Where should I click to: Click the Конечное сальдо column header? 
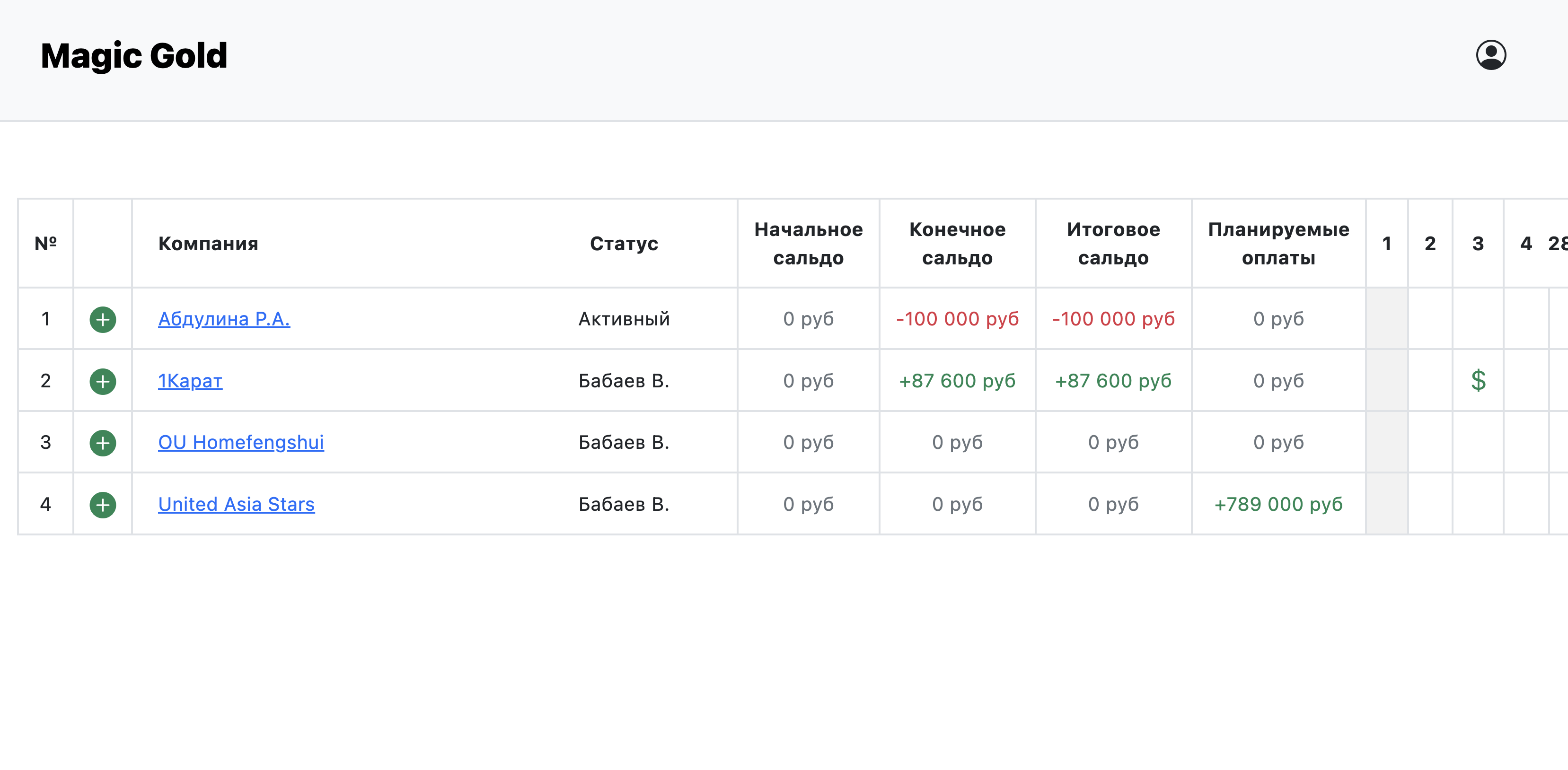(957, 244)
